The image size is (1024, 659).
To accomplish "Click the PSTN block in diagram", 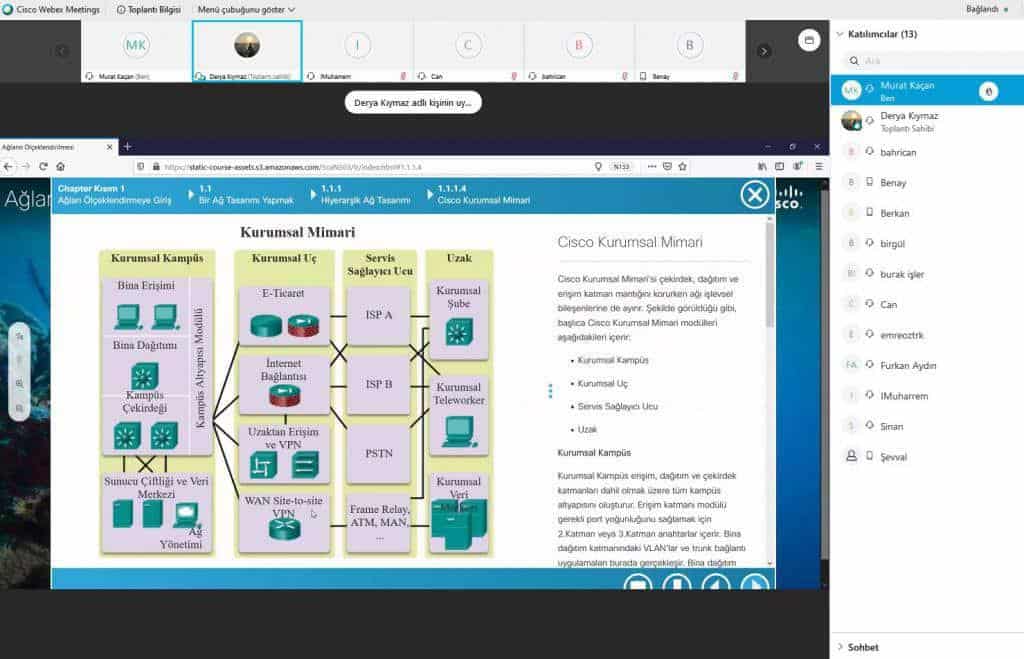I will pos(379,454).
